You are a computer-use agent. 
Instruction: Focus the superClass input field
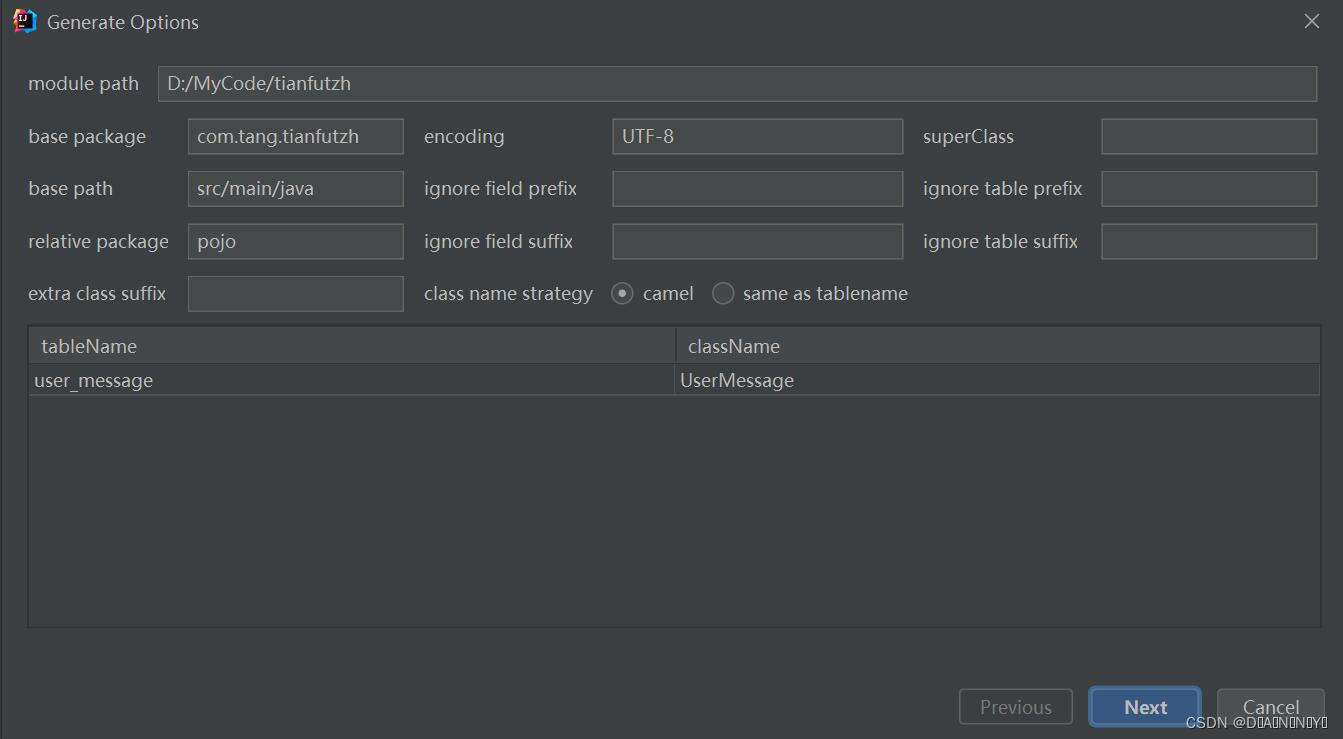(x=1209, y=137)
